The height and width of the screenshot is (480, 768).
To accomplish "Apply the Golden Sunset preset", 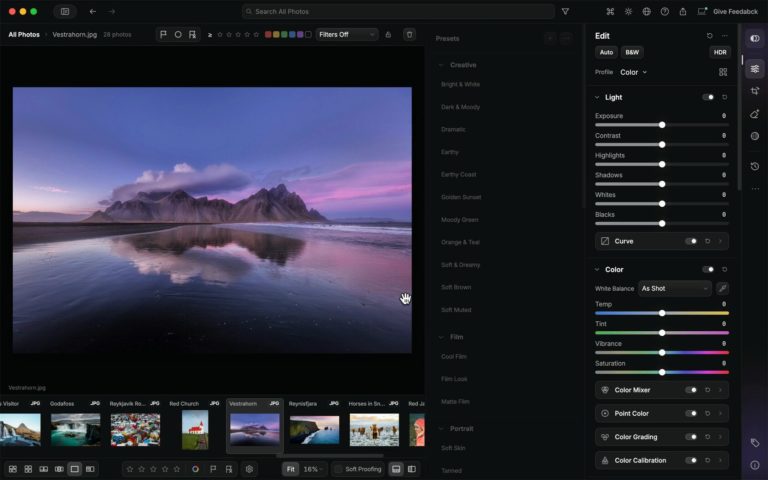I will tap(461, 197).
